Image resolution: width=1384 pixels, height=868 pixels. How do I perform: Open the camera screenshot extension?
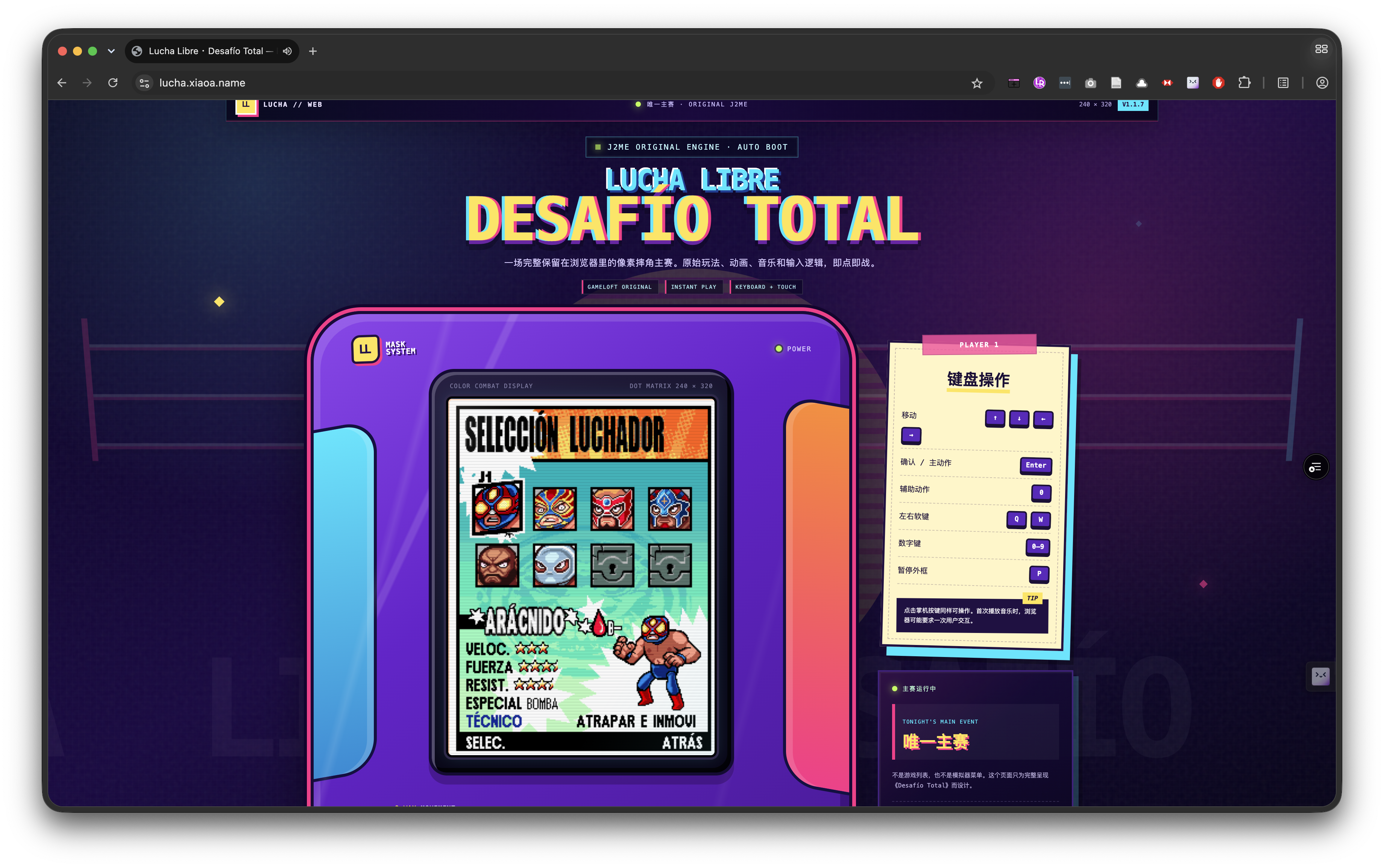pyautogui.click(x=1091, y=83)
